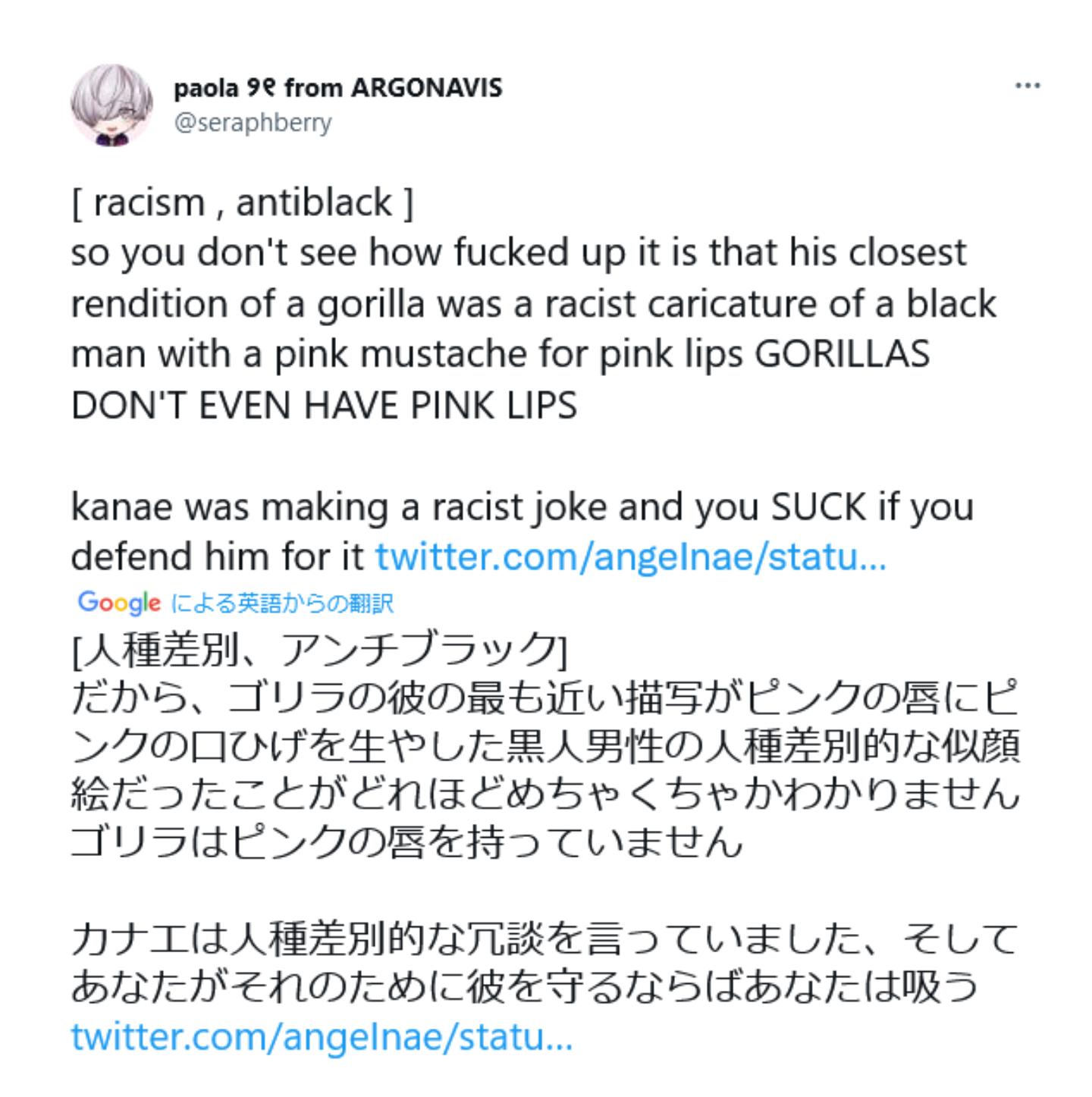Open the three-dot more options menu
Viewport: 1092px width, 1097px height.
[1027, 86]
